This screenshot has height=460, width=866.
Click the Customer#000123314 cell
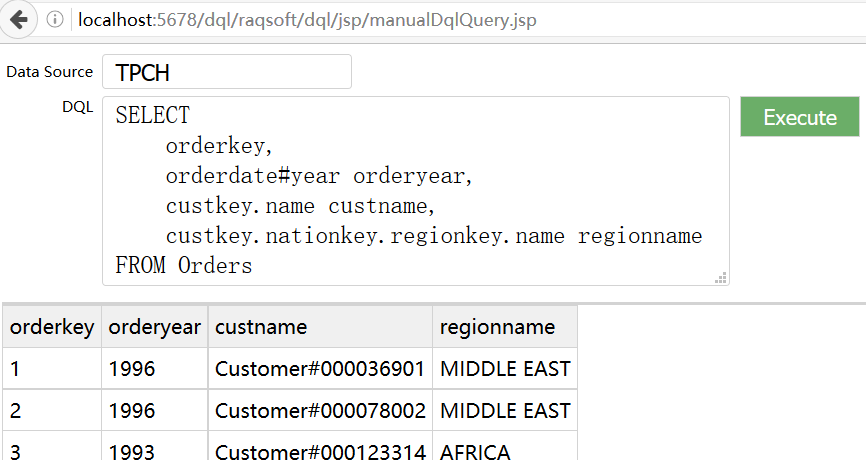click(x=320, y=451)
